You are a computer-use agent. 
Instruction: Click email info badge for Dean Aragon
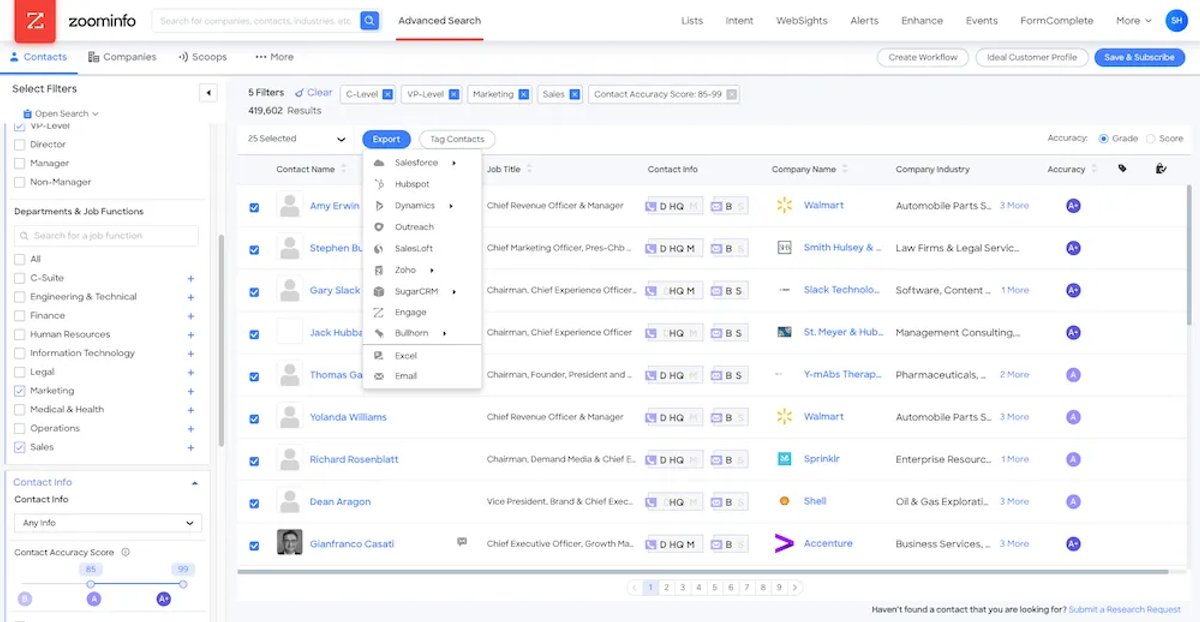click(728, 501)
